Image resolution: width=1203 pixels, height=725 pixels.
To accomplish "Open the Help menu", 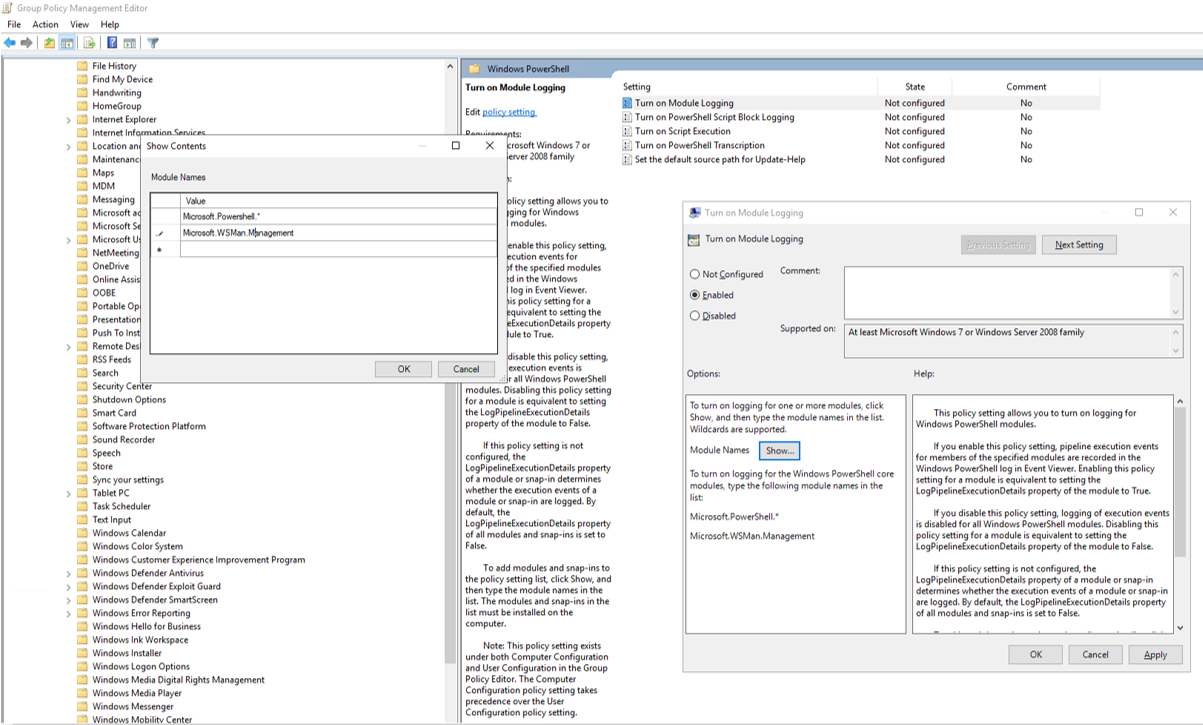I will pos(110,24).
